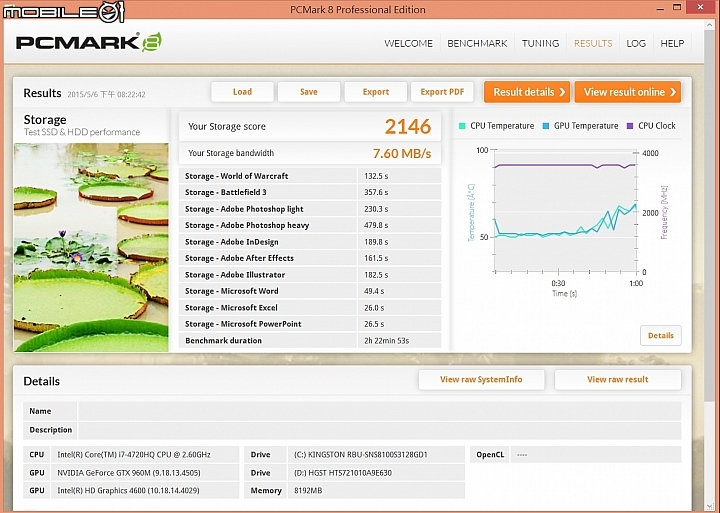Switch to the BENCHMARK tab

[477, 43]
